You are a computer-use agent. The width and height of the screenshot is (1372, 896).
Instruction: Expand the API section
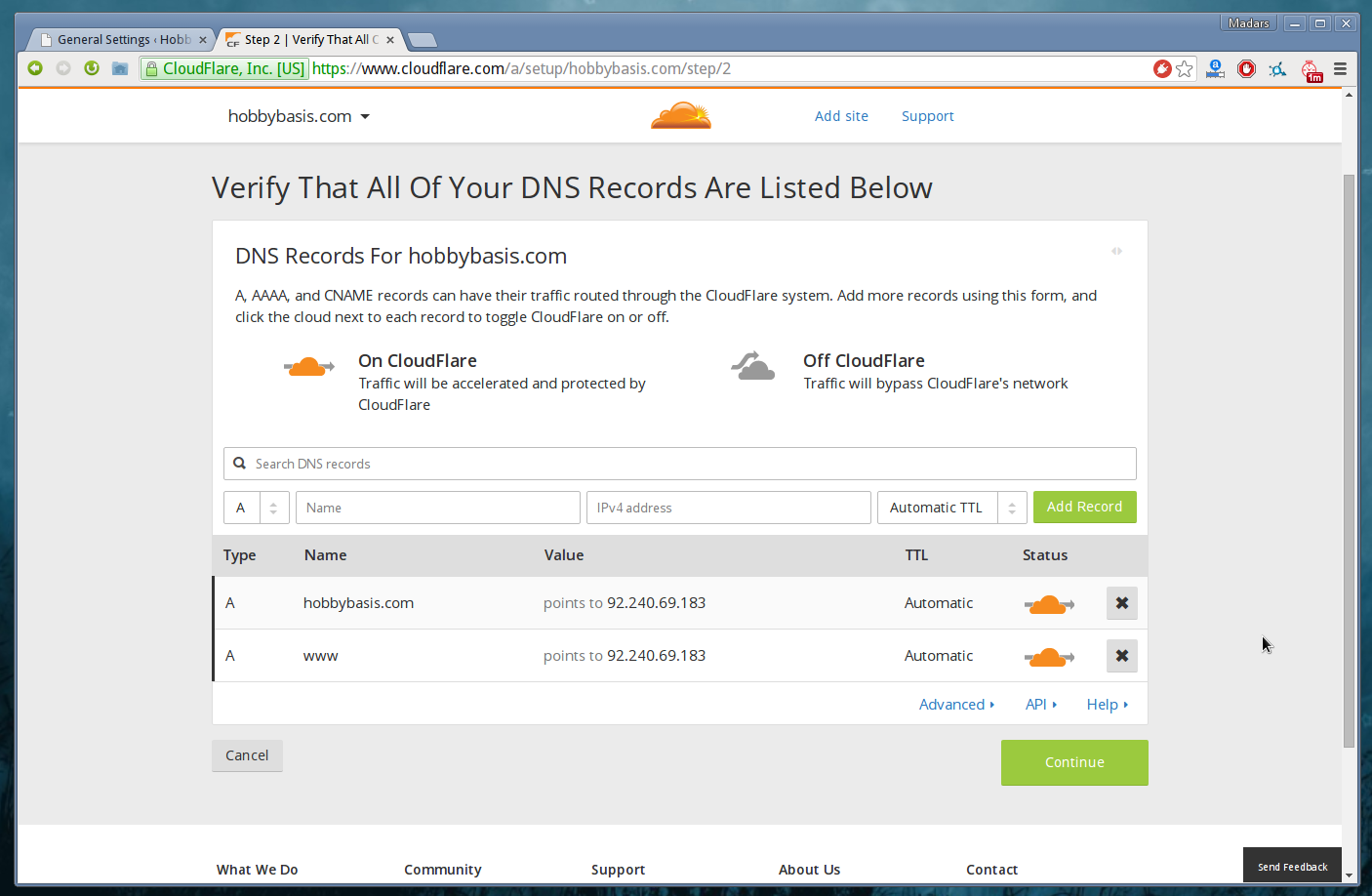(1041, 705)
